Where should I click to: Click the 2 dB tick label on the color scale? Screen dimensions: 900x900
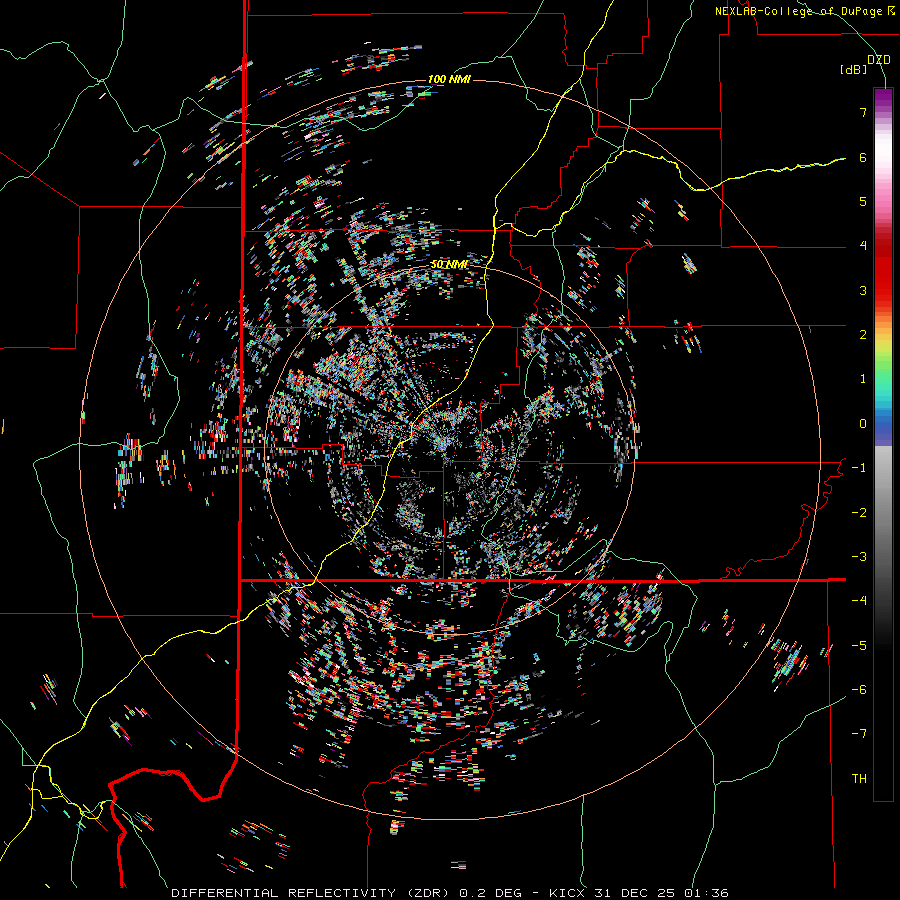(x=863, y=335)
